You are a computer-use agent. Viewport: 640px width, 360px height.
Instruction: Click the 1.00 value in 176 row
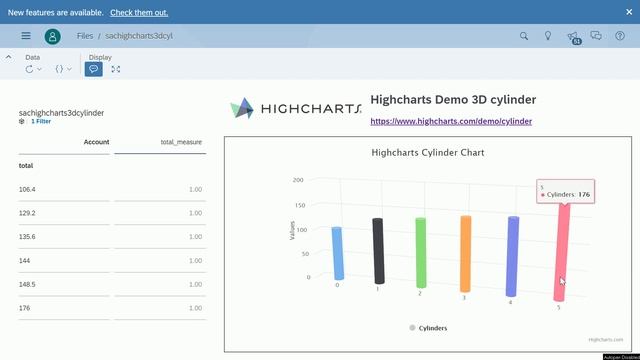coord(196,308)
